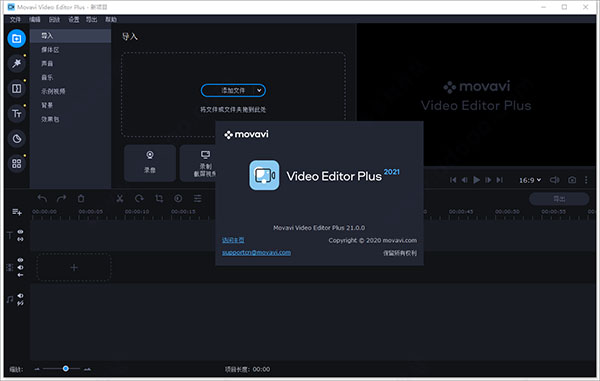Skip to the start of preview
The height and width of the screenshot is (381, 600).
point(453,180)
